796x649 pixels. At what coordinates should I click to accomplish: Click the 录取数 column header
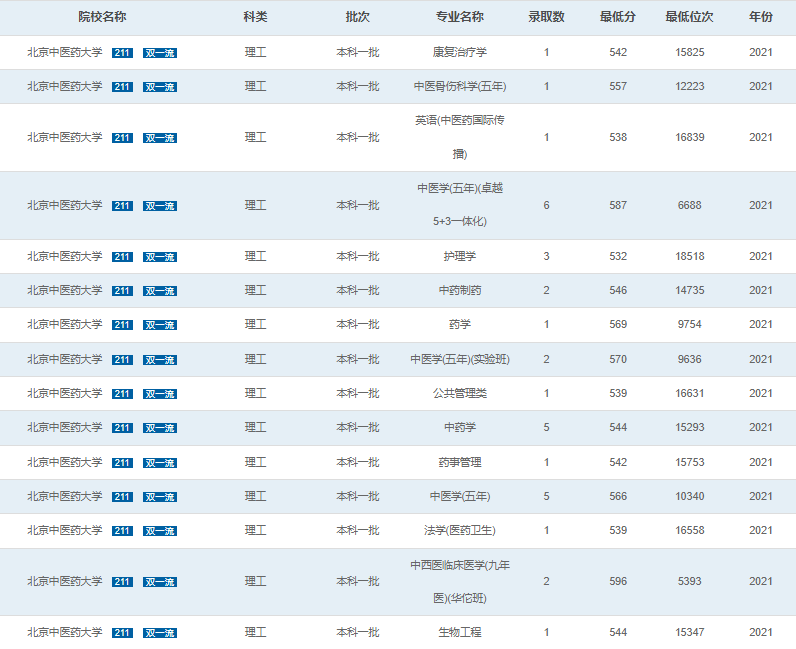[546, 17]
